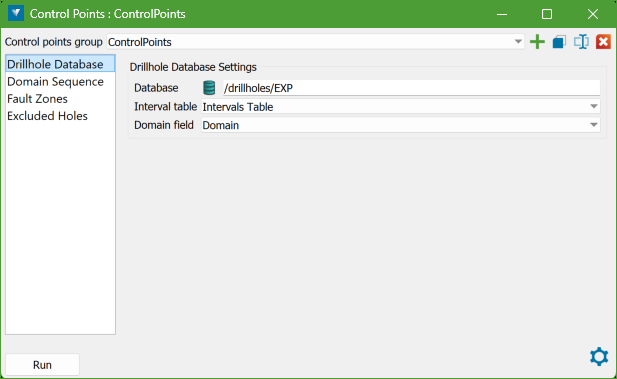Switch to Domain Sequence section
Image resolution: width=617 pixels, height=379 pixels.
60,81
